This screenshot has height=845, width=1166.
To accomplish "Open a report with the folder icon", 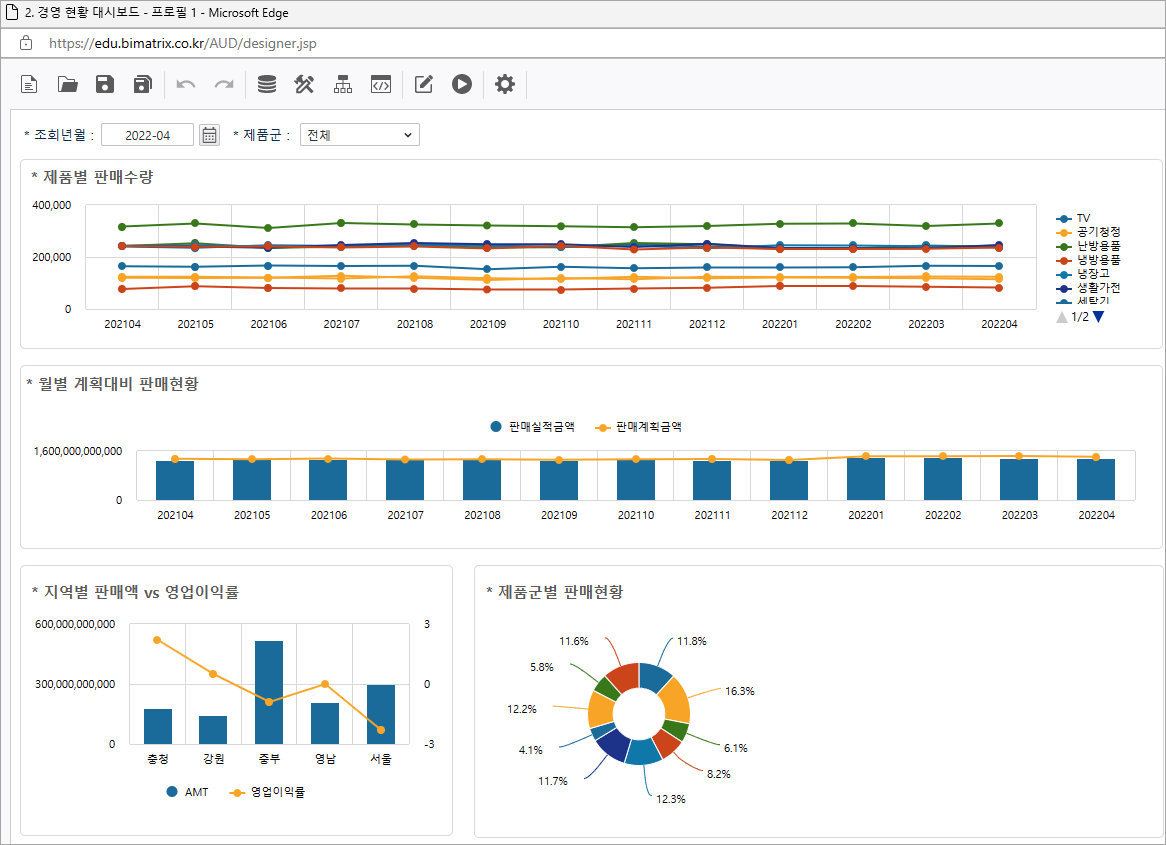I will click(68, 85).
